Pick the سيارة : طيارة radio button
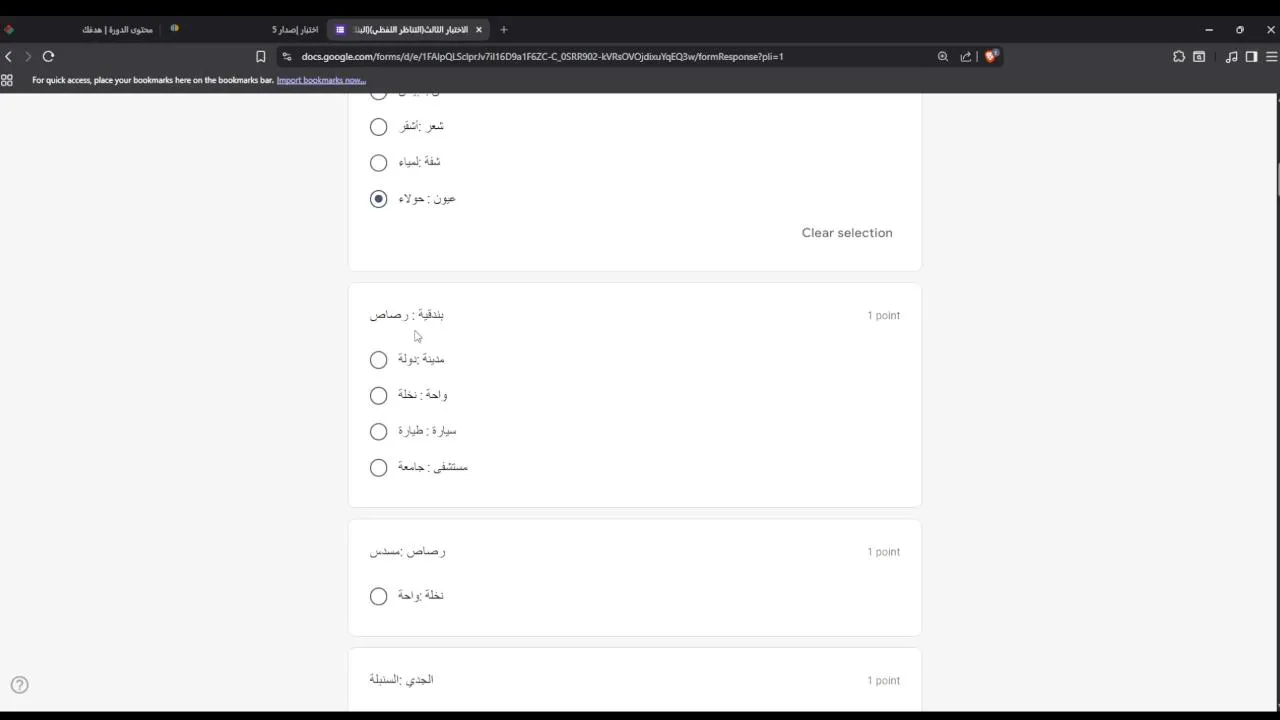Viewport: 1280px width, 720px height. 378,432
